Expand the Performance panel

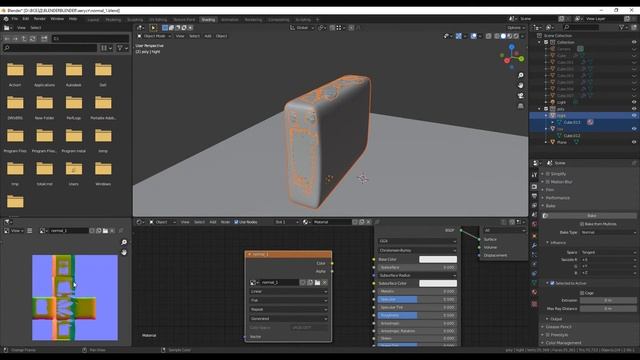click(557, 198)
